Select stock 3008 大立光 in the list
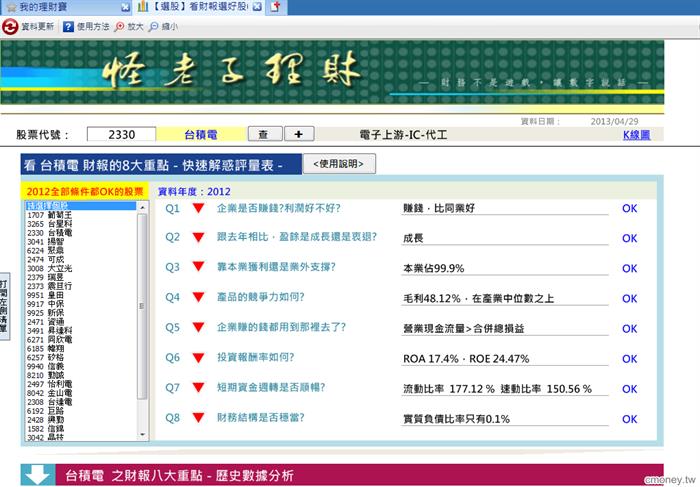 tap(81, 268)
